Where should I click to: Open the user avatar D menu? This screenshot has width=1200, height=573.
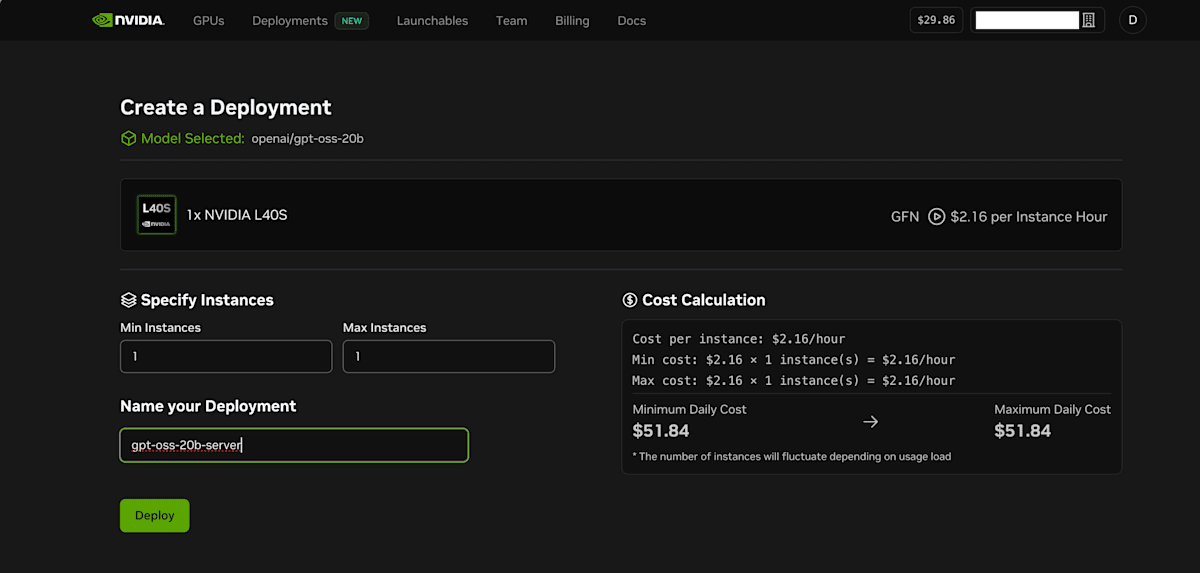pyautogui.click(x=1133, y=20)
